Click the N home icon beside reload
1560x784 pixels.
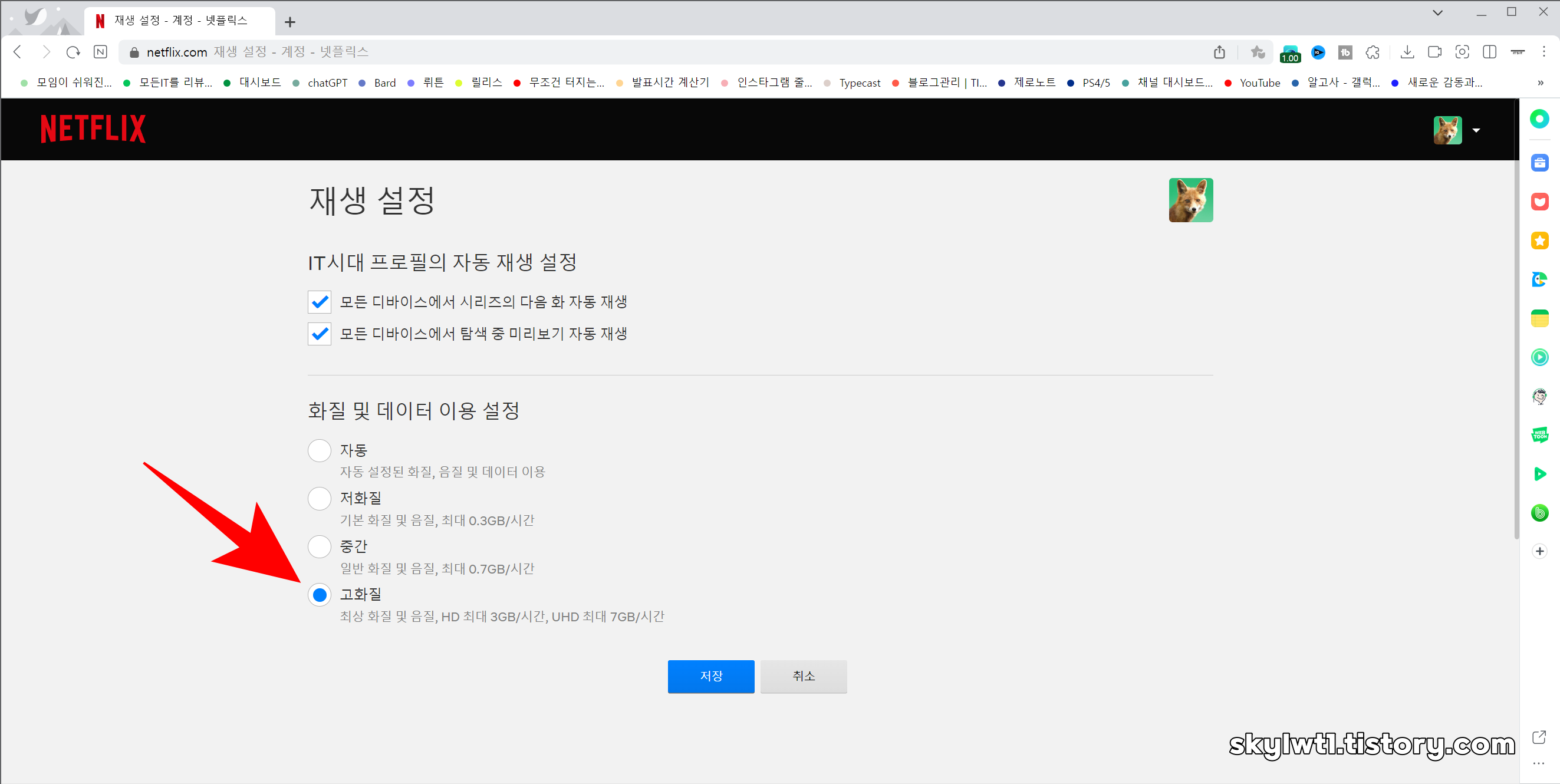[x=101, y=52]
